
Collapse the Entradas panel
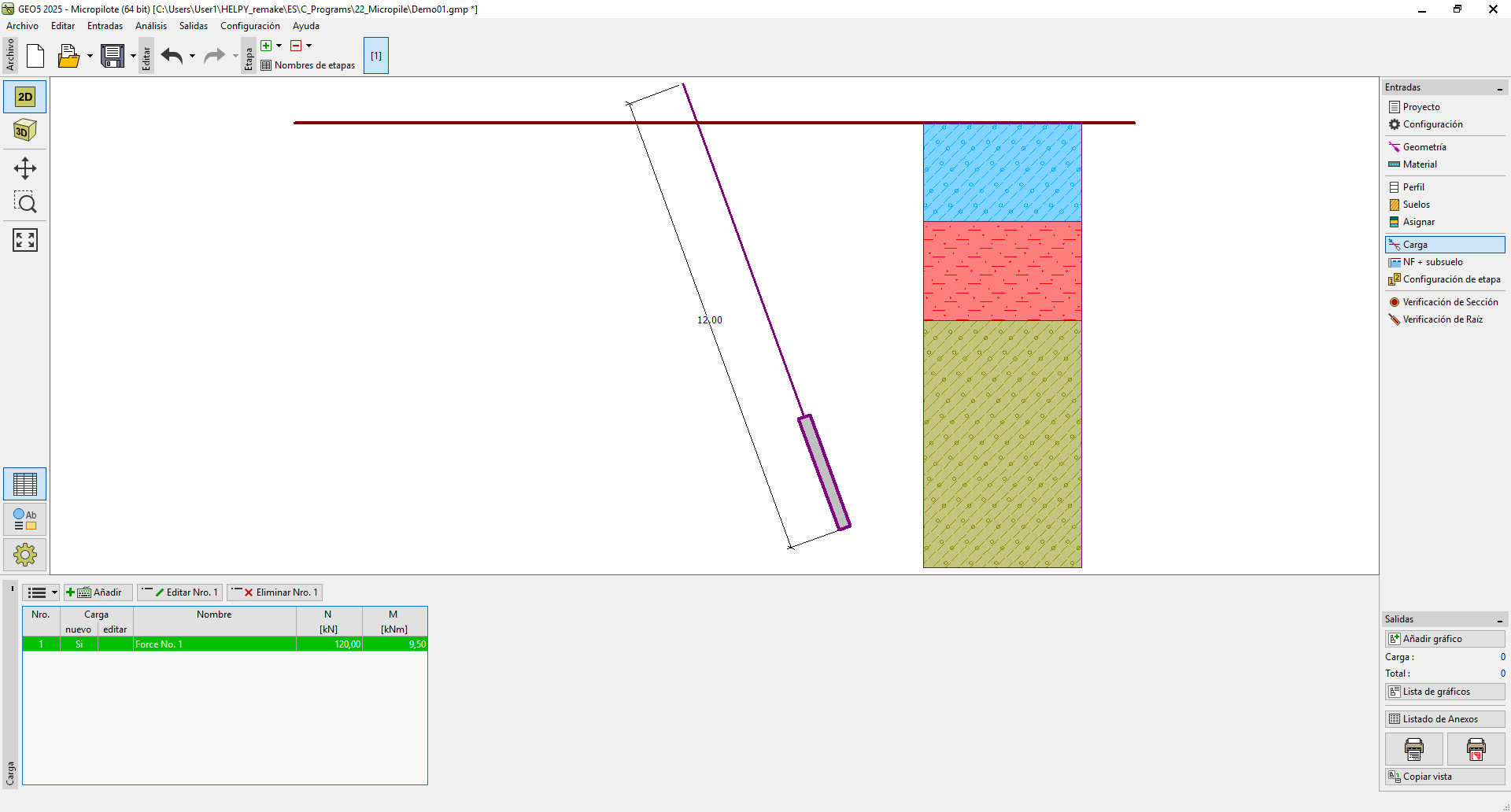(x=1499, y=88)
